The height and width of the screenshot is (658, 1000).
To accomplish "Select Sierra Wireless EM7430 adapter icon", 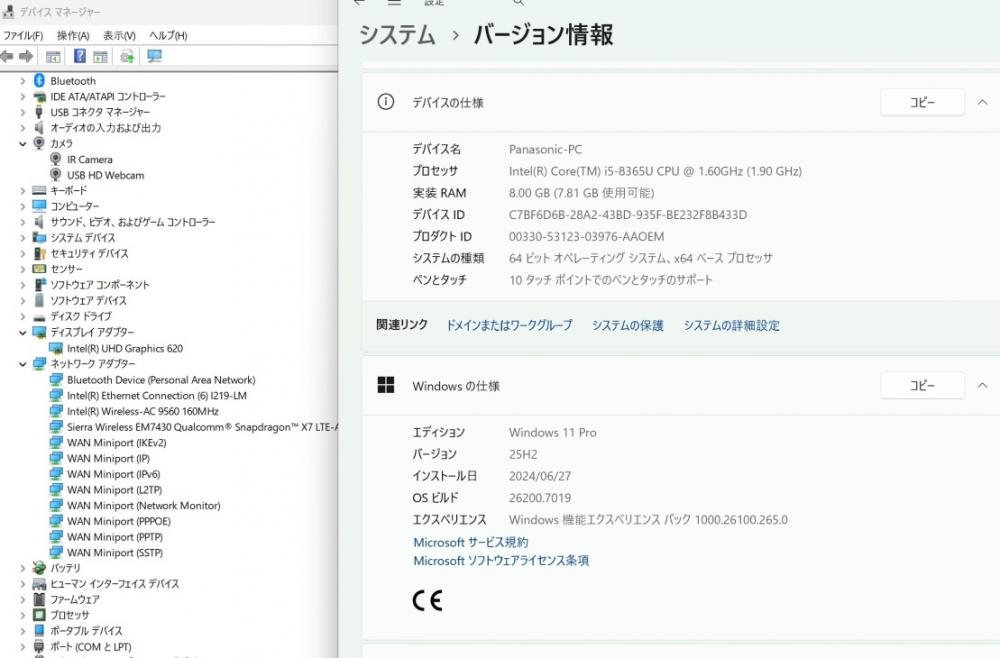I will click(x=56, y=427).
